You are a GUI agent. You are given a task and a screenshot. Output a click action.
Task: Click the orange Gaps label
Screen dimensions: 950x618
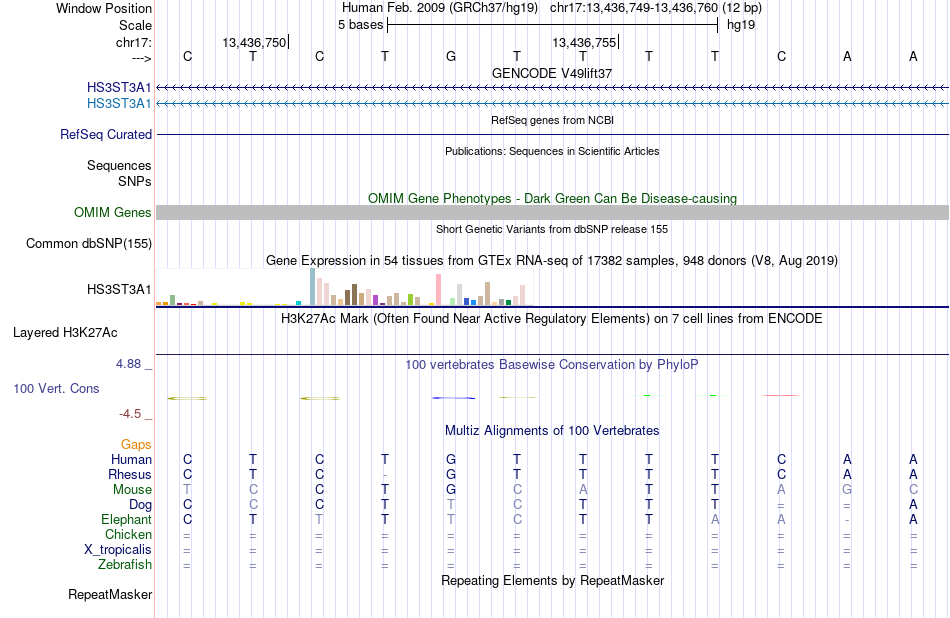(136, 445)
